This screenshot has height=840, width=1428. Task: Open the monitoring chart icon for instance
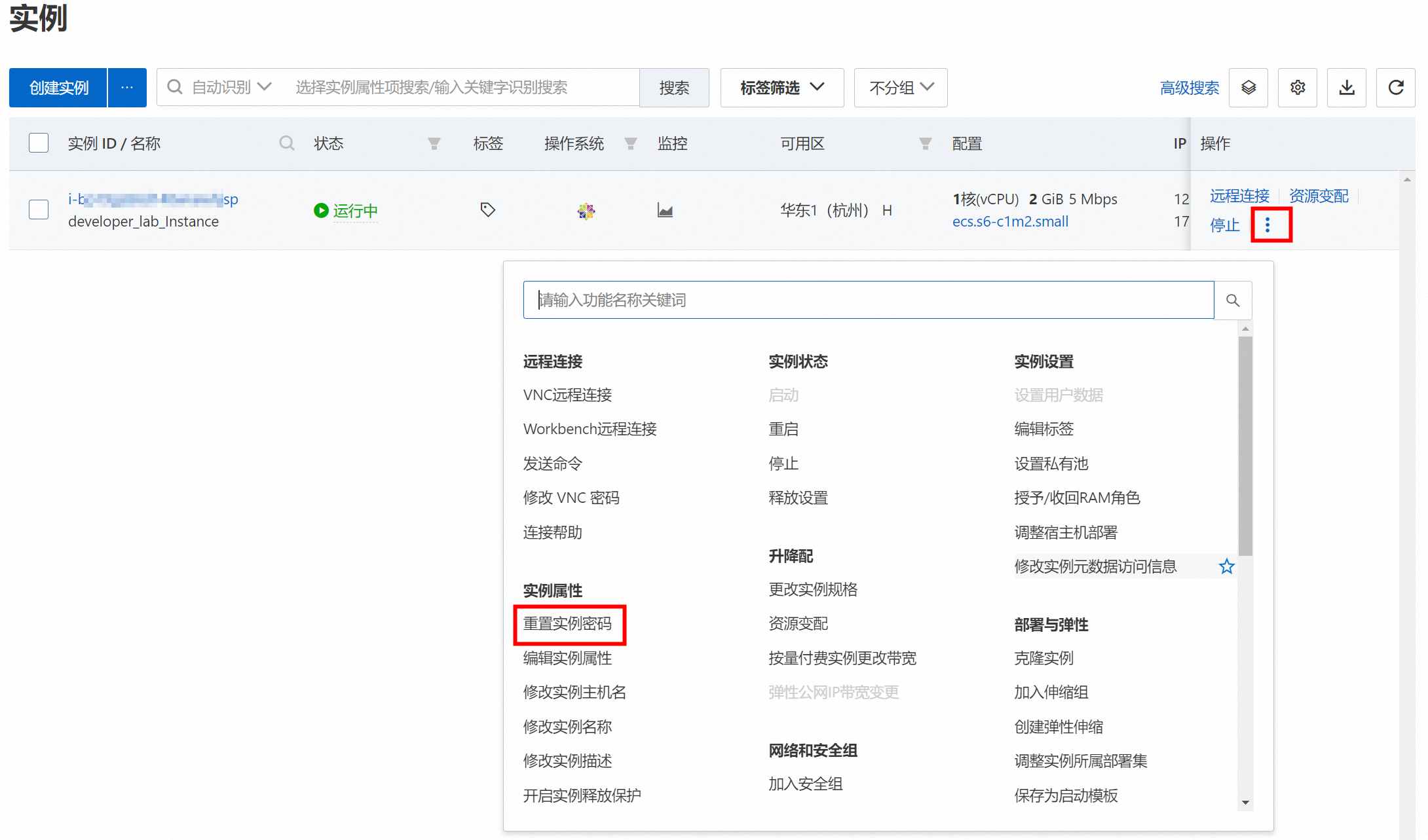pos(665,210)
